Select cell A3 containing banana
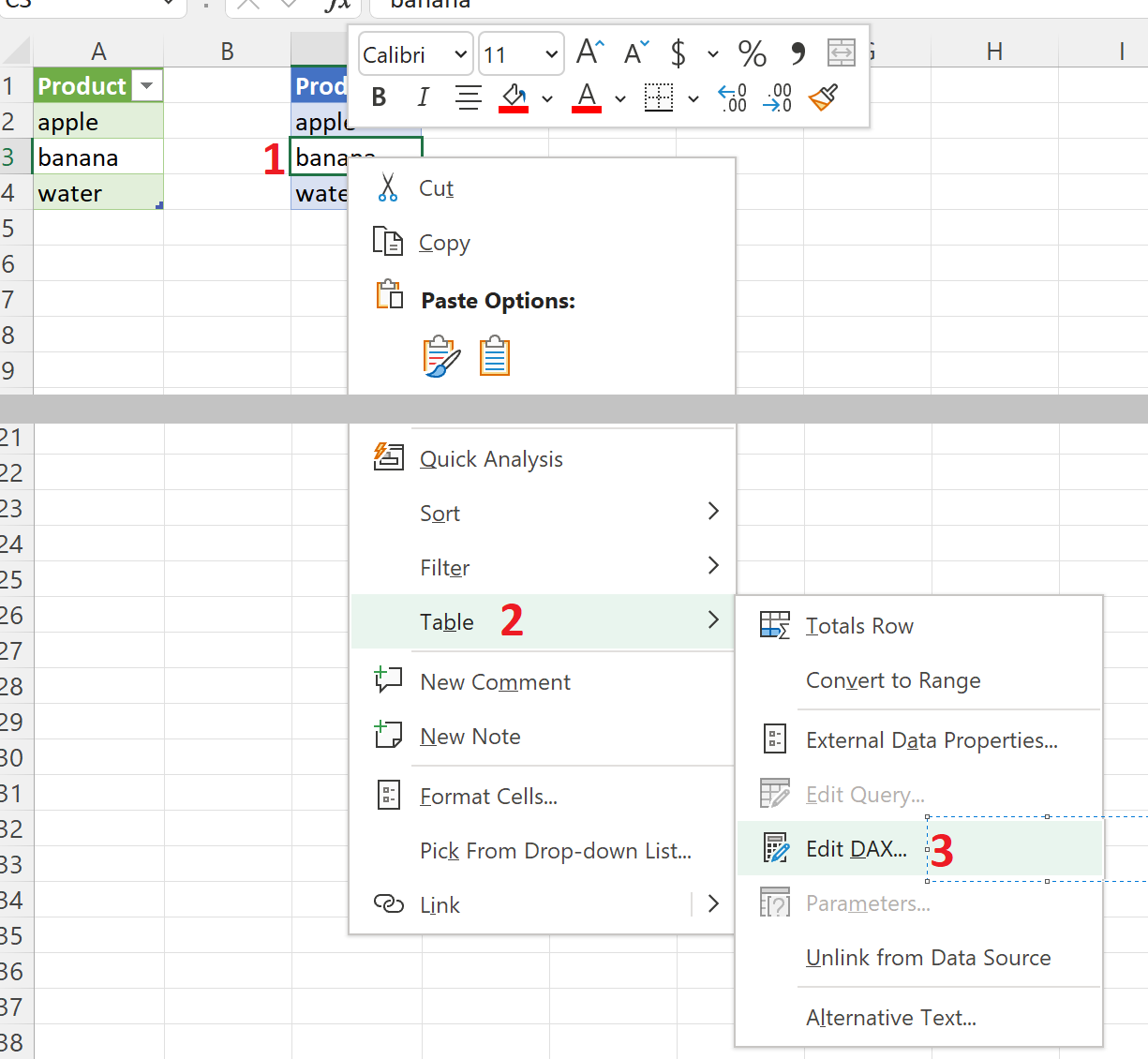This screenshot has width=1148, height=1059. click(x=98, y=157)
